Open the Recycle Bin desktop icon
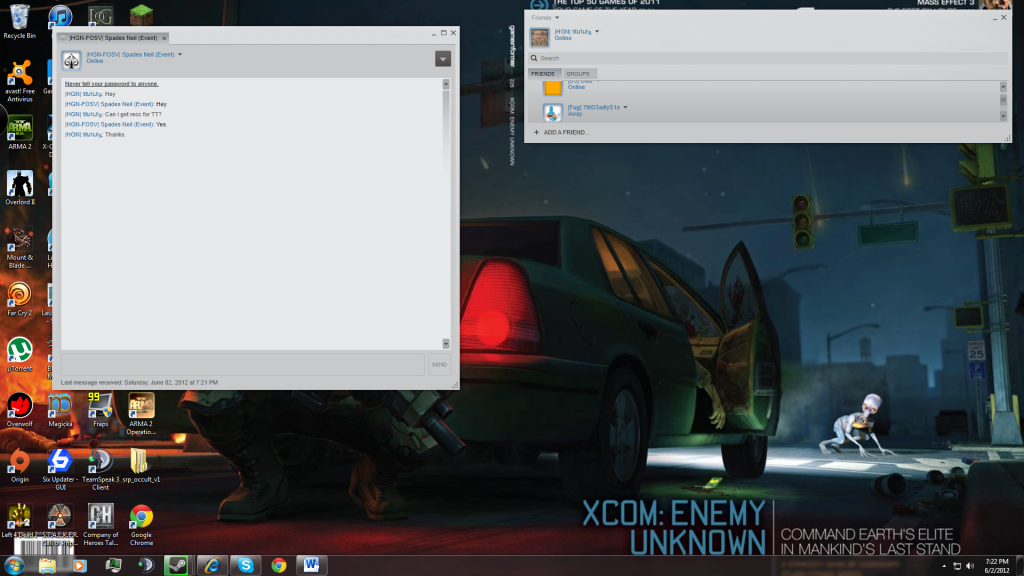 tap(20, 20)
